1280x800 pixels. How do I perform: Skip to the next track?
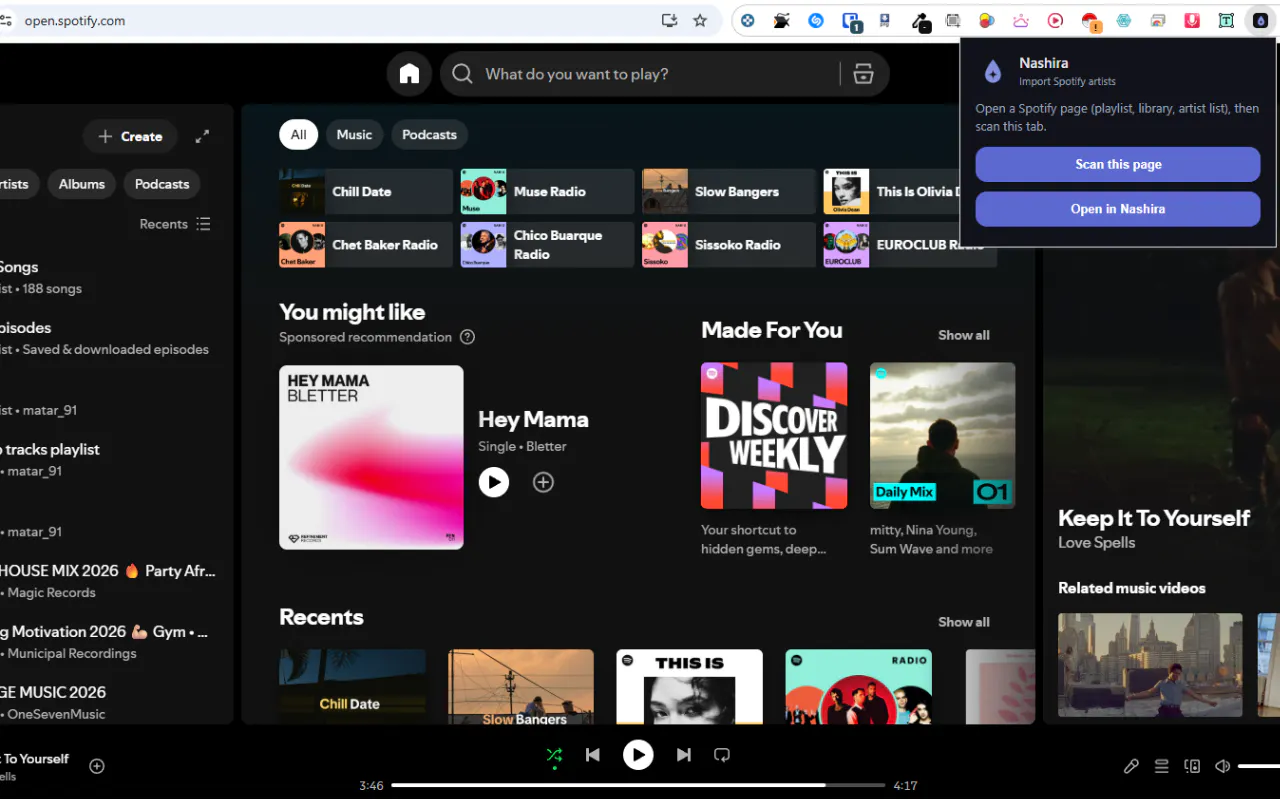click(x=684, y=755)
